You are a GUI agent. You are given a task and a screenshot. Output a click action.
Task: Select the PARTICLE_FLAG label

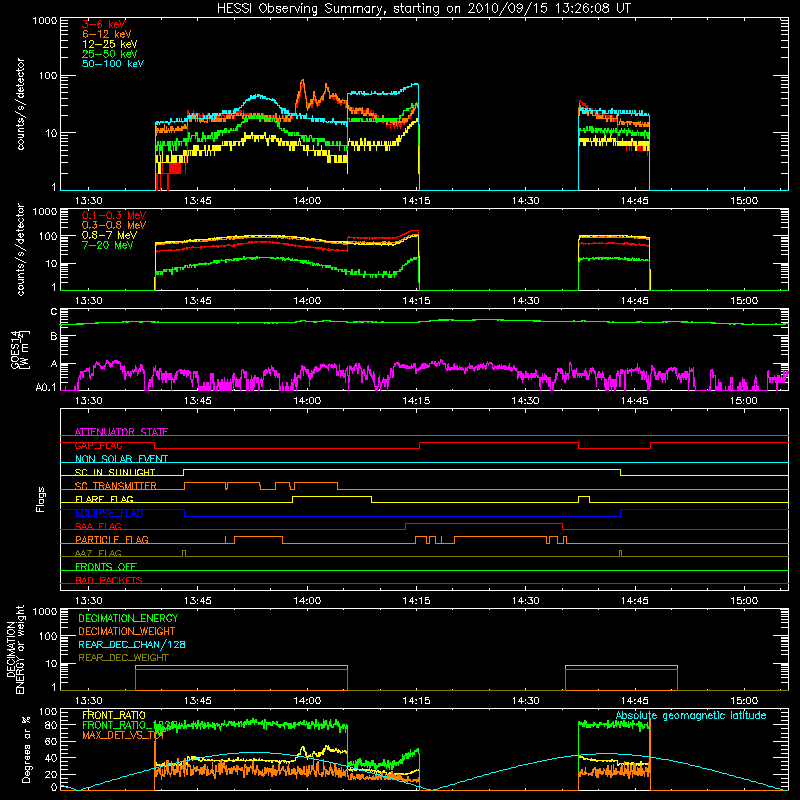click(x=112, y=539)
